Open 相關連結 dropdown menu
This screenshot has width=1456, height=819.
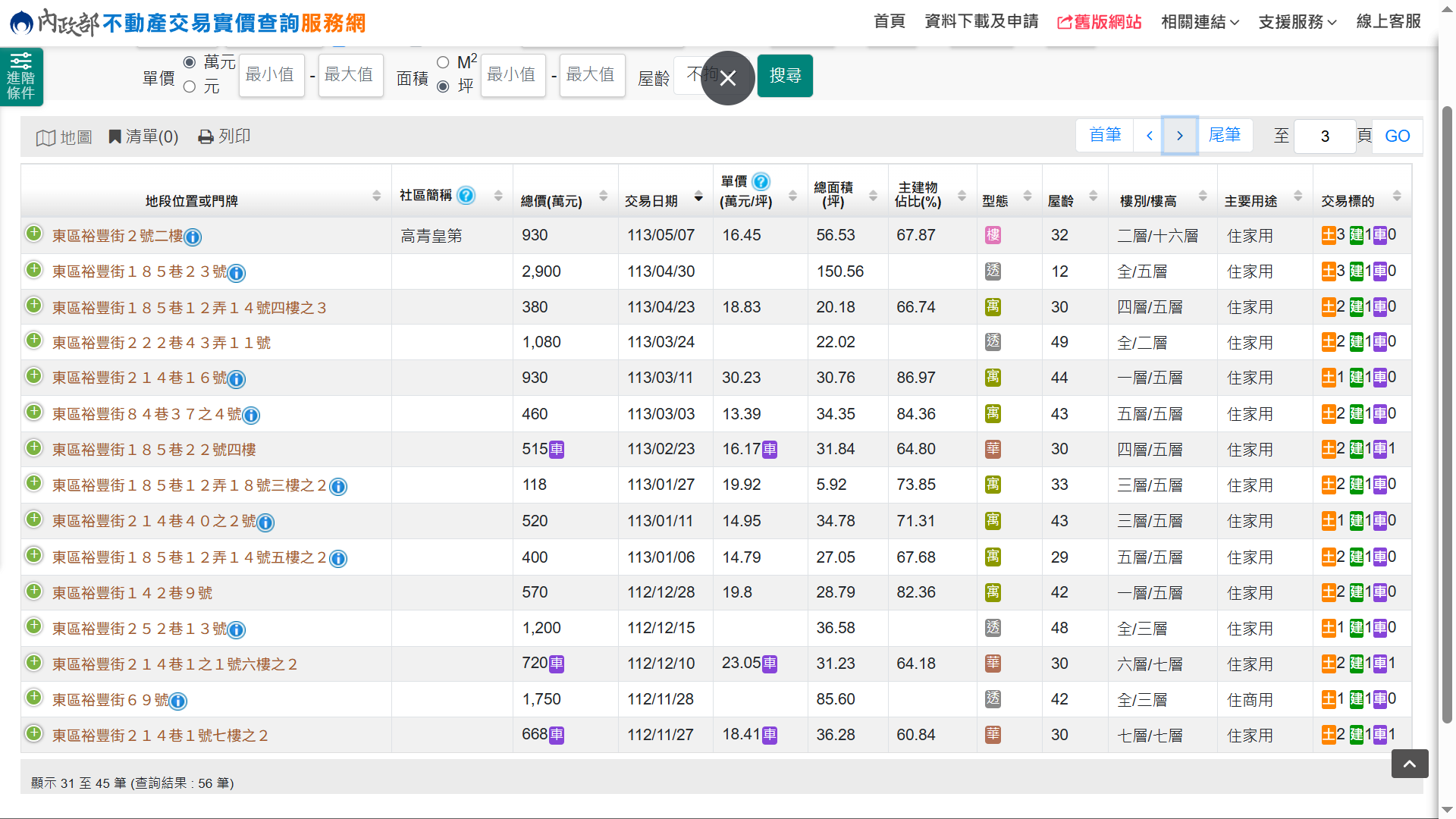click(x=1200, y=22)
